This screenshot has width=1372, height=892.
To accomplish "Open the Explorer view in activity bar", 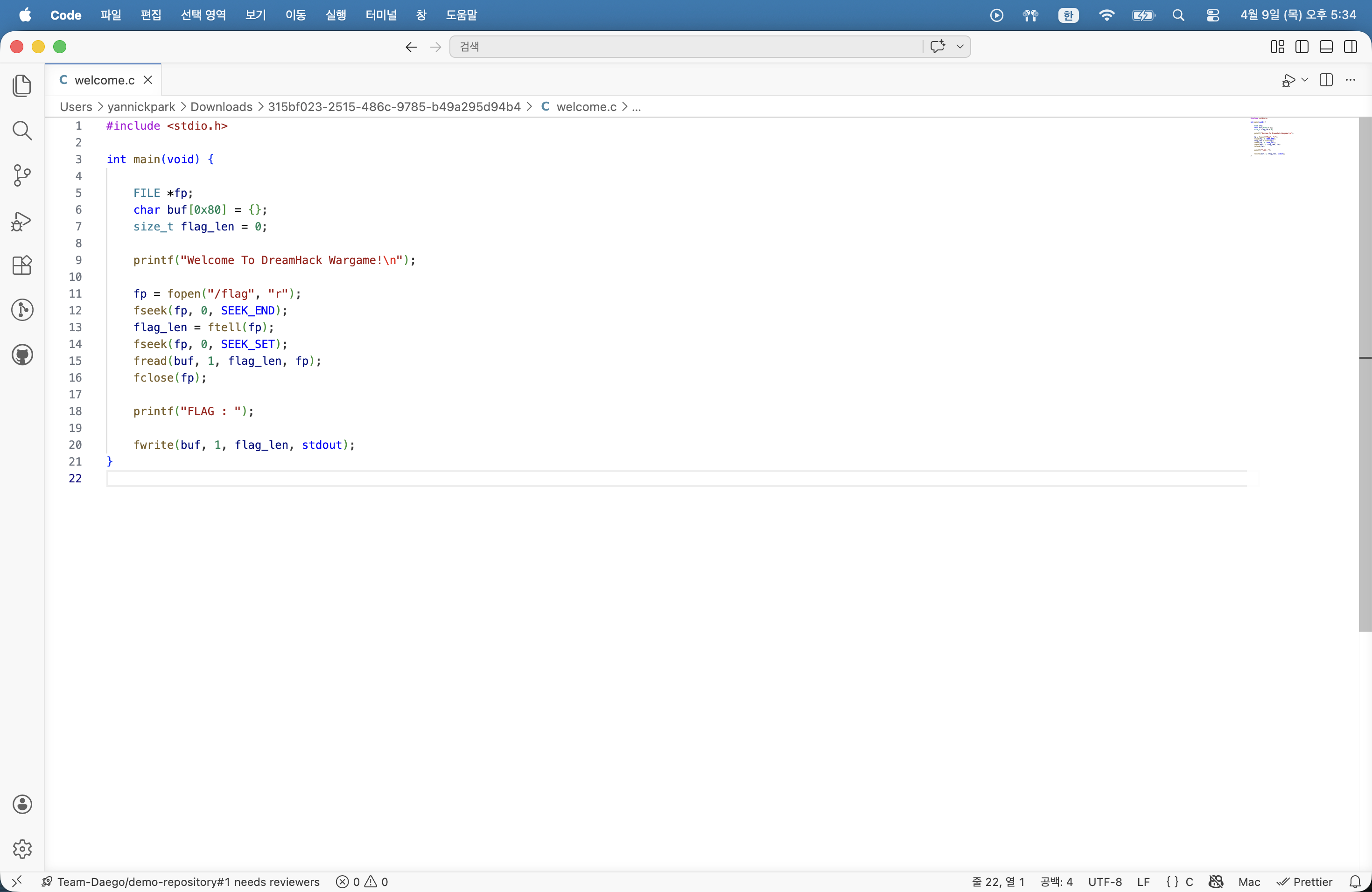I will click(22, 86).
